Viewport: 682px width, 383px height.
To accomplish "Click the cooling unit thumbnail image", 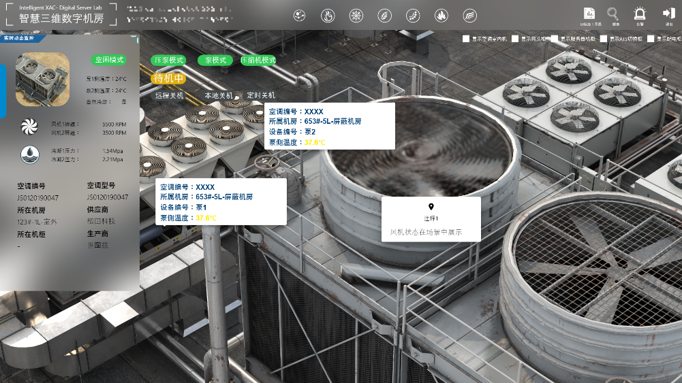I will tap(43, 80).
